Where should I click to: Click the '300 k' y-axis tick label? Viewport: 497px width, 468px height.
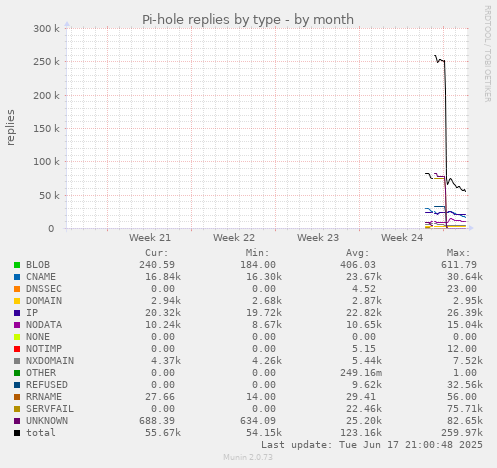46,29
